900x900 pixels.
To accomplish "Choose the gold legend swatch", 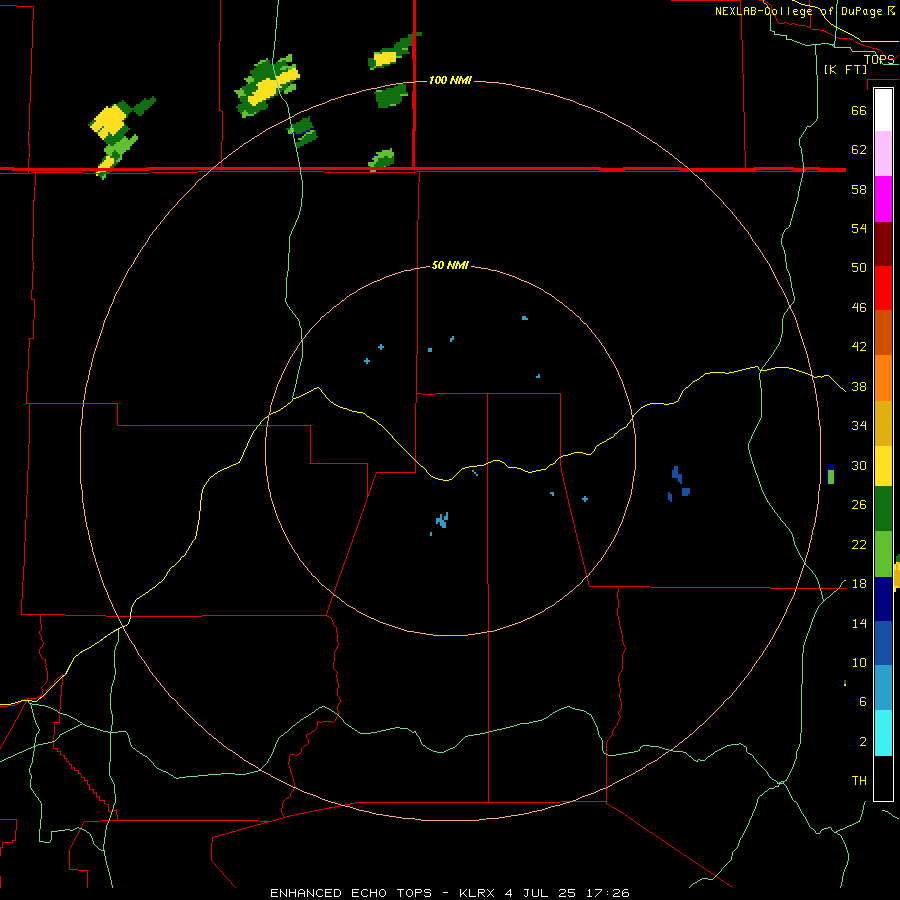I will (x=883, y=423).
